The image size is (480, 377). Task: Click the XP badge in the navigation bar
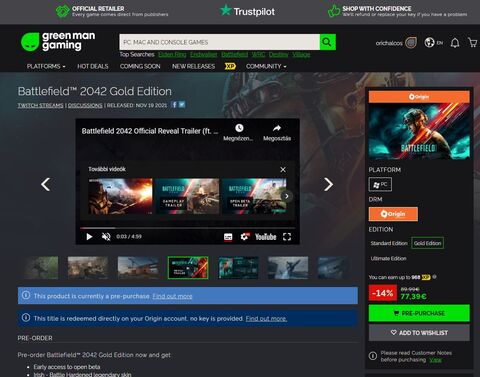[x=230, y=66]
